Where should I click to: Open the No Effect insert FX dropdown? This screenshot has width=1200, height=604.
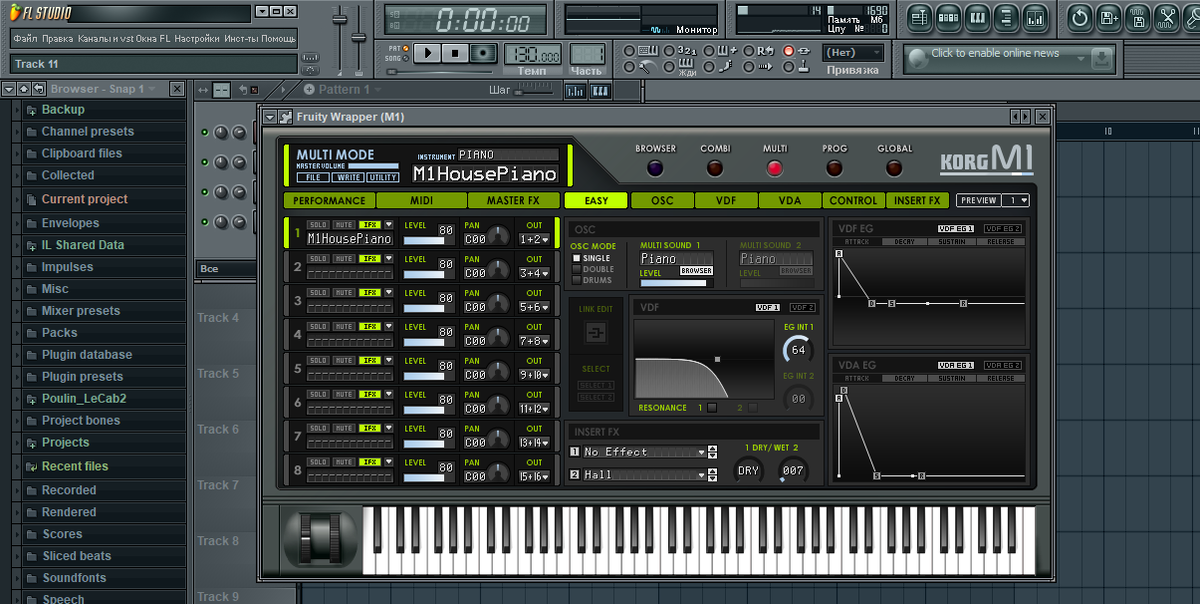coord(640,452)
